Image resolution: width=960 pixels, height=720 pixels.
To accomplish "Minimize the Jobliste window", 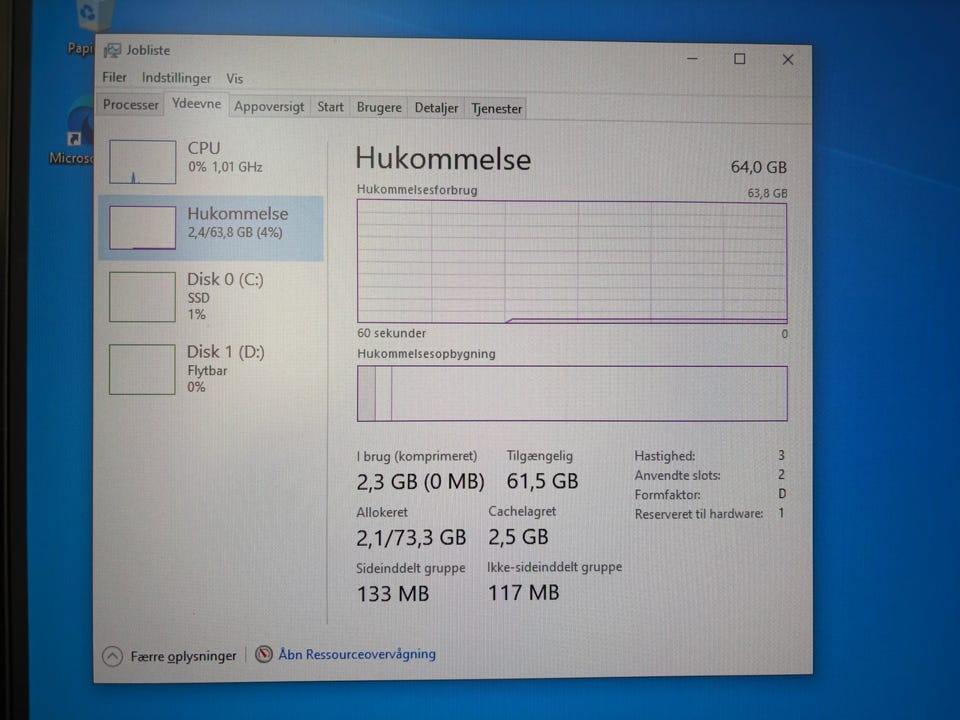I will 692,59.
